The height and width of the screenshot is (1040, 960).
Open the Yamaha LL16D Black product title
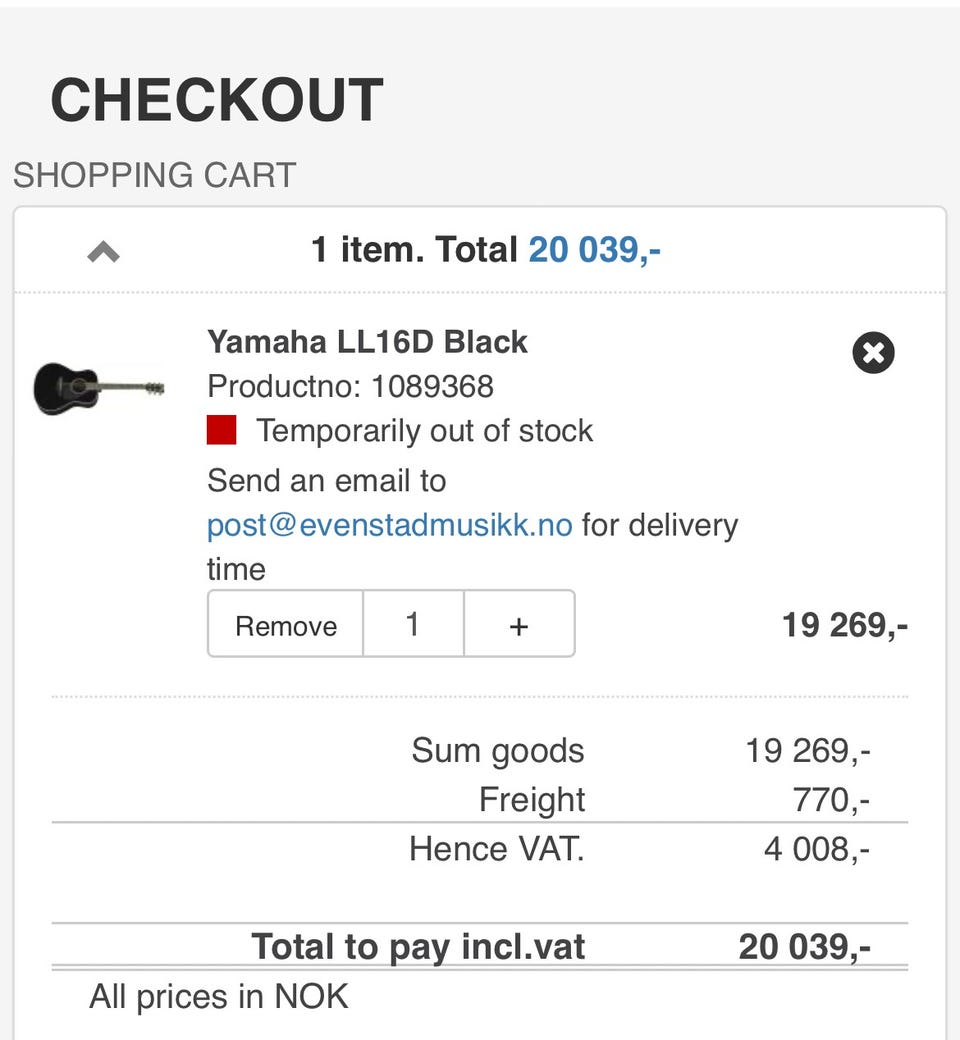click(x=367, y=342)
